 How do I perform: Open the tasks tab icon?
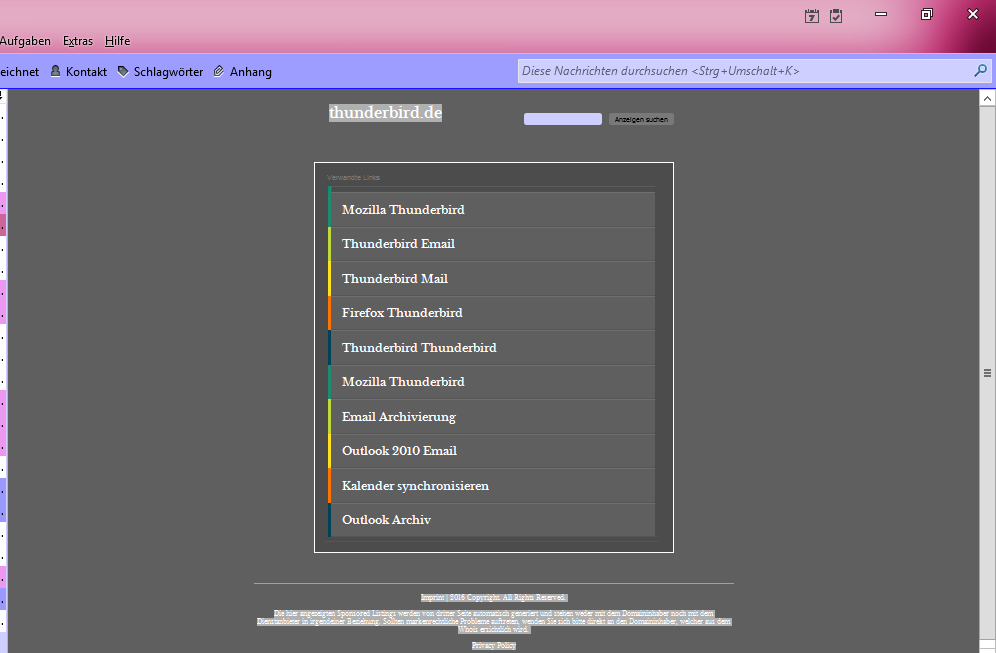tap(836, 16)
